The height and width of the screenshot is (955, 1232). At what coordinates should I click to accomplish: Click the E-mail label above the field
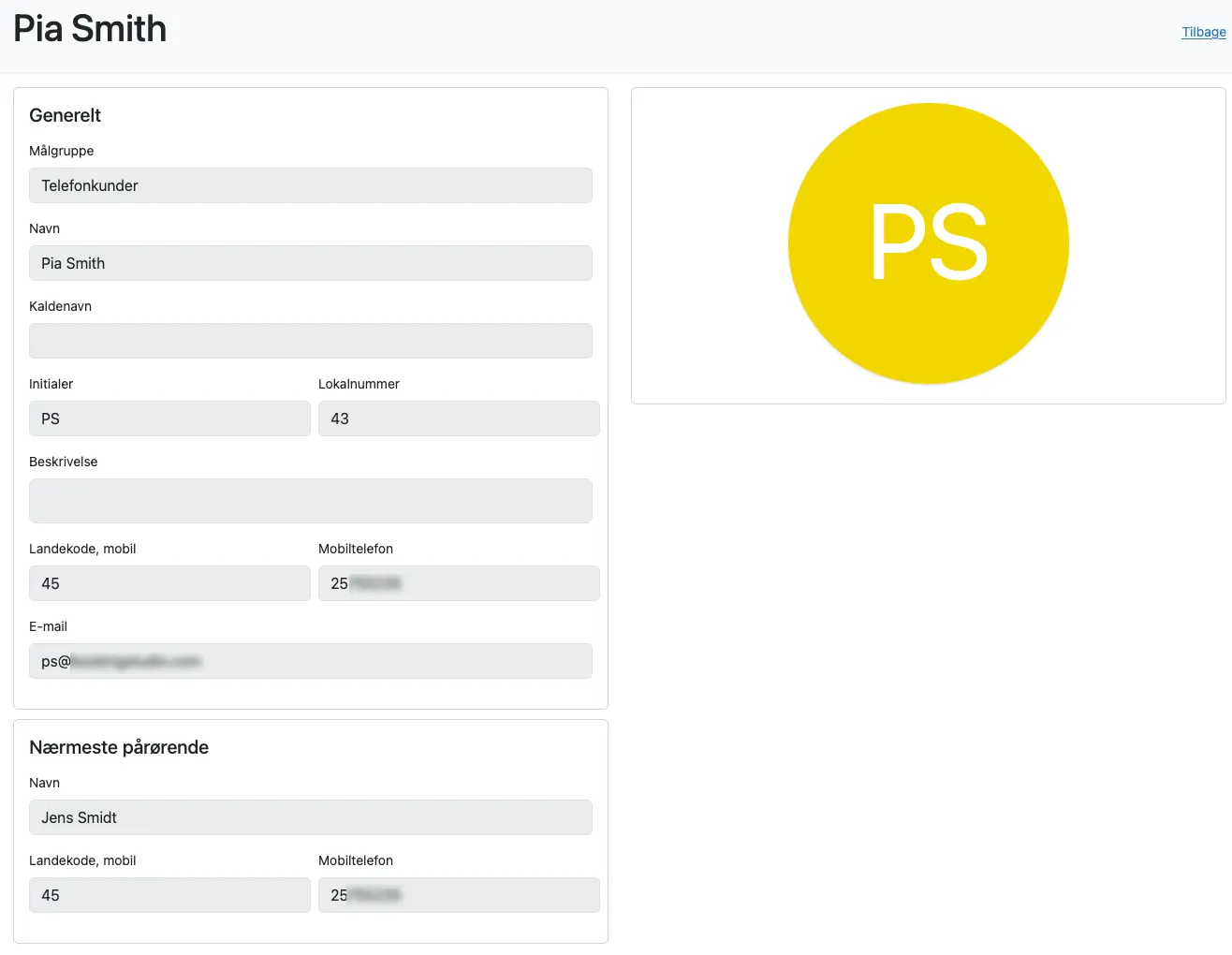(x=48, y=626)
